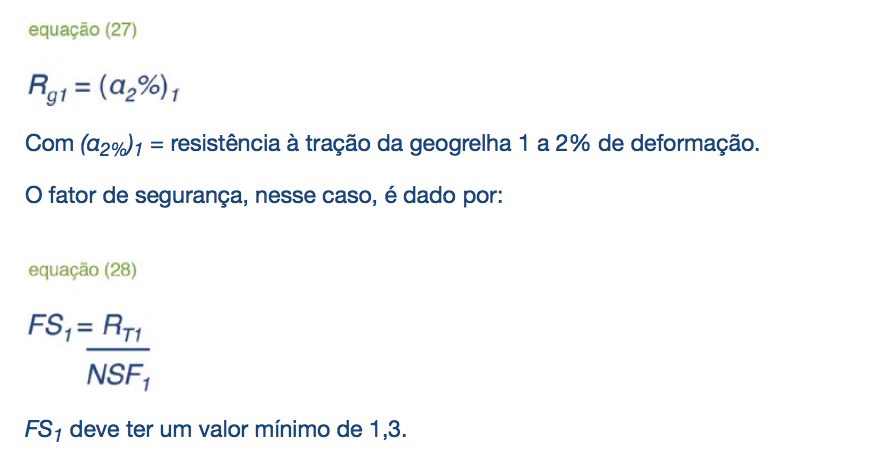Click the green "equação (27)" label
The width and height of the screenshot is (878, 458).
coord(82,29)
